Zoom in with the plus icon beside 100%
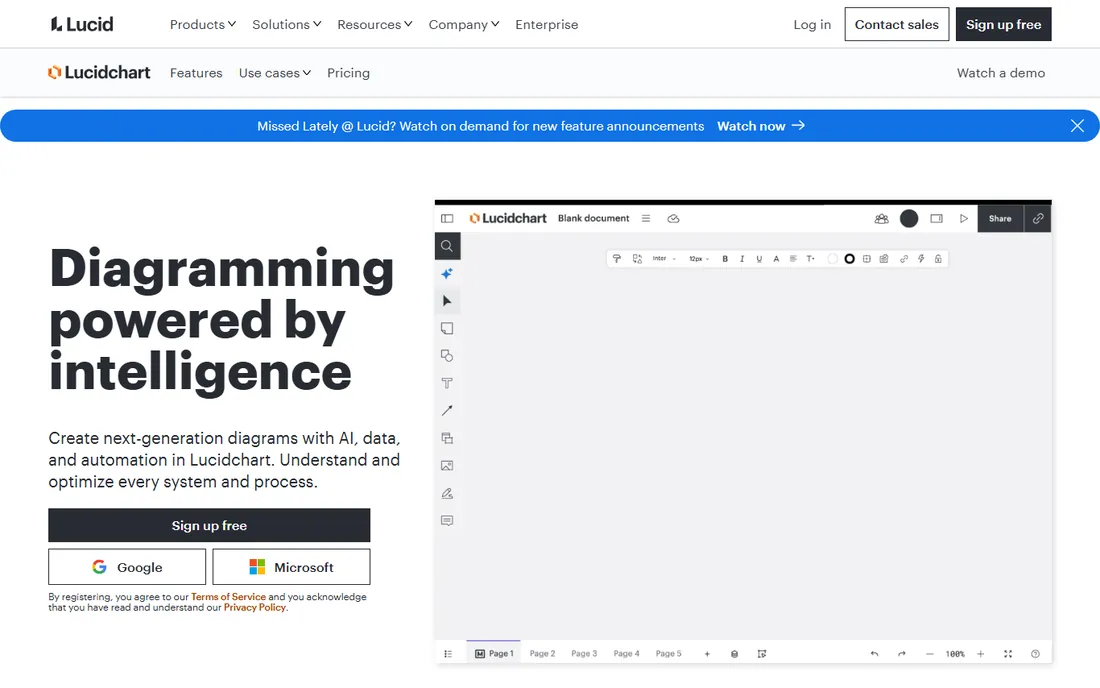 coord(981,654)
